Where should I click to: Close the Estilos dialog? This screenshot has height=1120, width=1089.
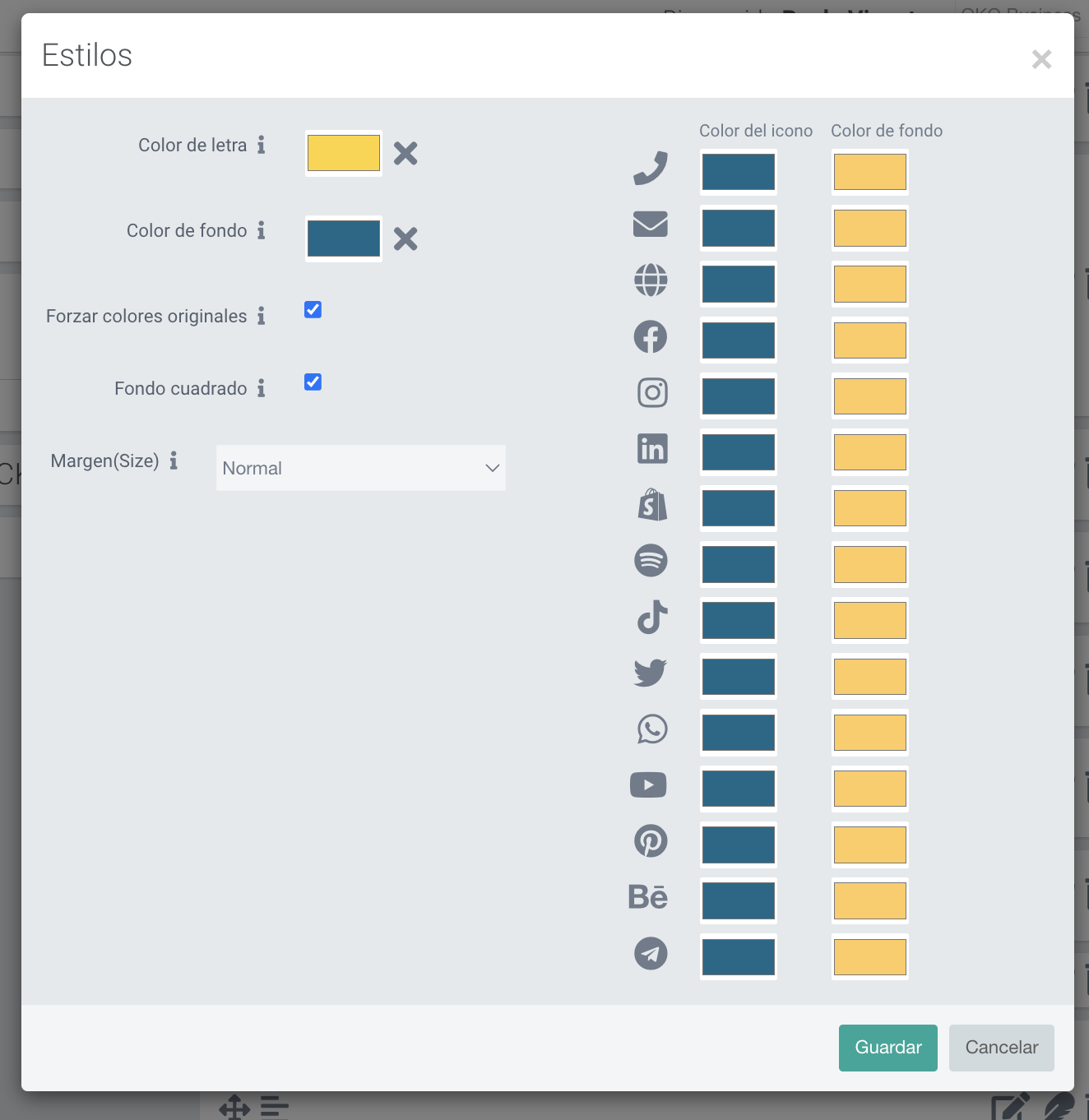pos(1041,59)
